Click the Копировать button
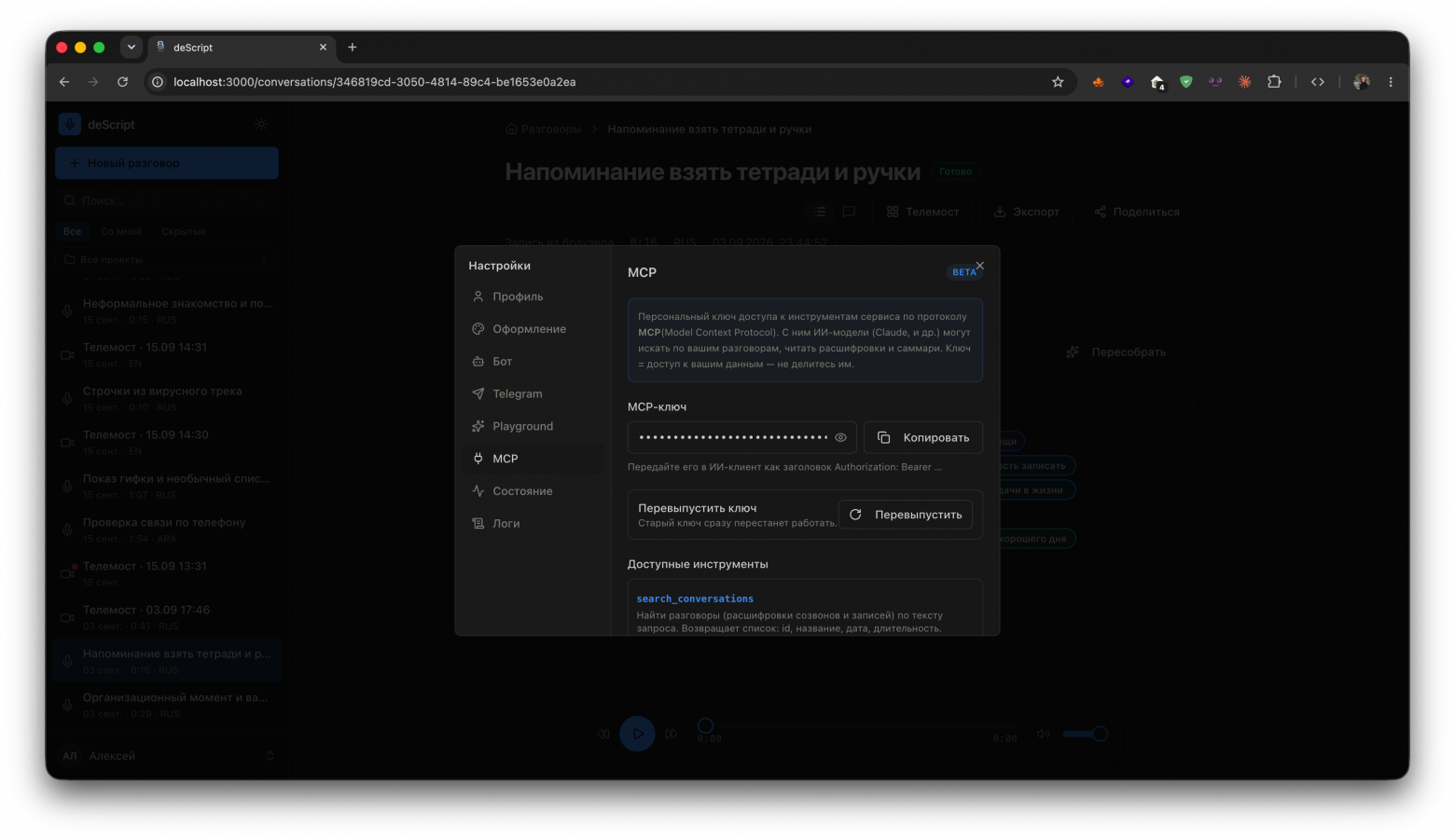The image size is (1455, 840). (x=923, y=437)
